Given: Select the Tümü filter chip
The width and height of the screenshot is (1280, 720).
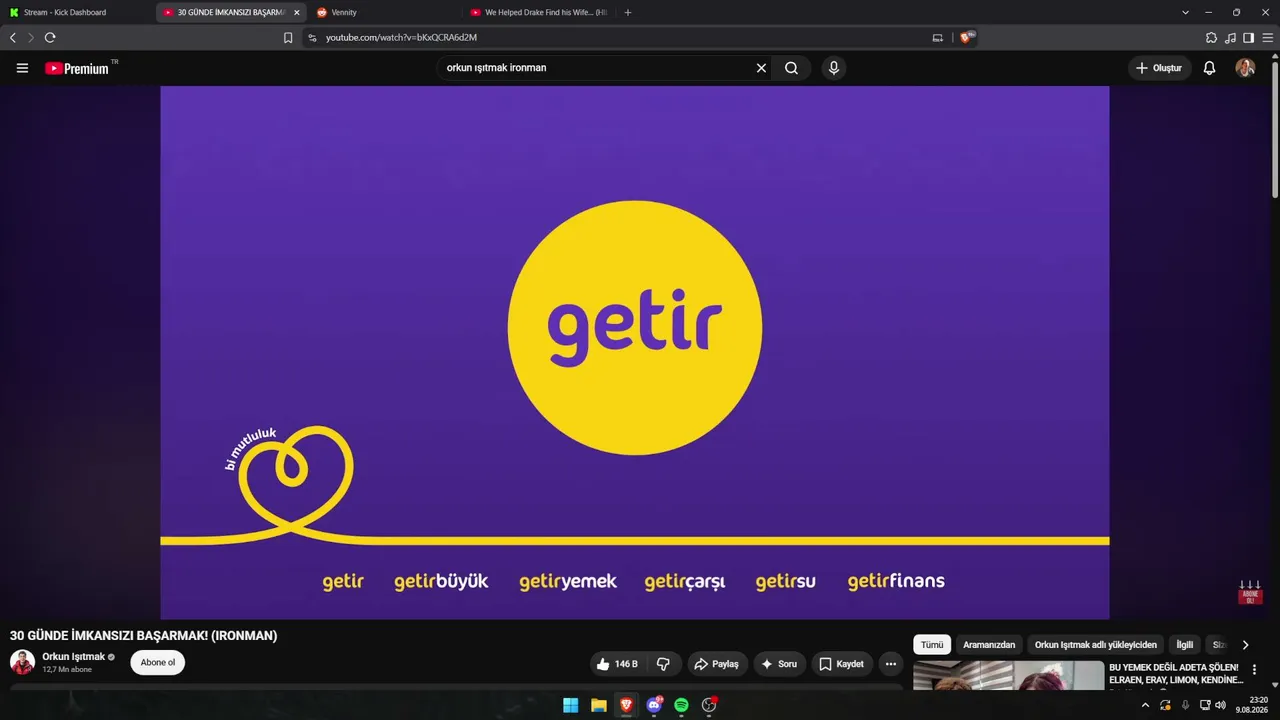Looking at the screenshot, I should click(x=932, y=645).
